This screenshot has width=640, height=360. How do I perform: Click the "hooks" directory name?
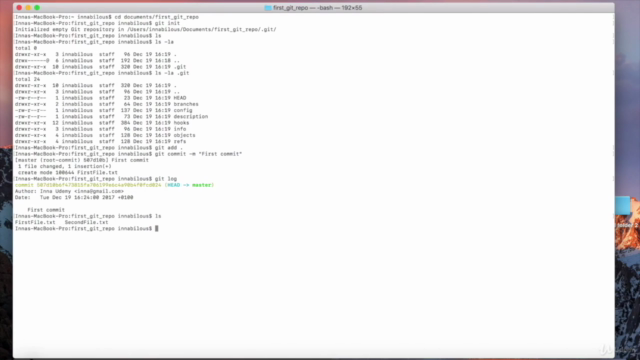(x=181, y=123)
